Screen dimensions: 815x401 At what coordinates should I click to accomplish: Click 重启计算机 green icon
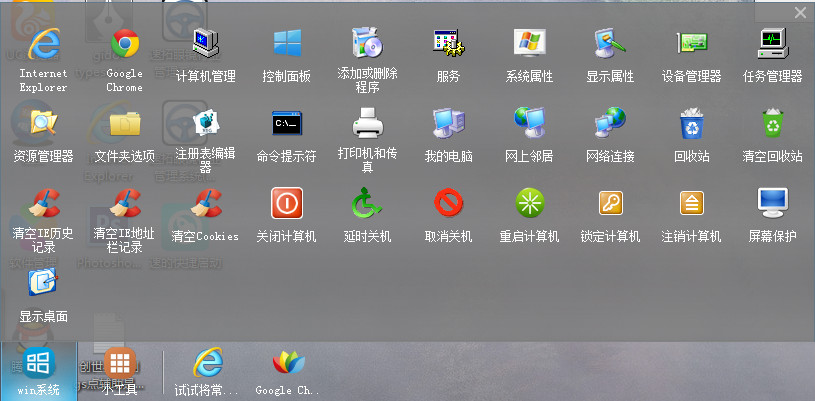click(x=530, y=203)
